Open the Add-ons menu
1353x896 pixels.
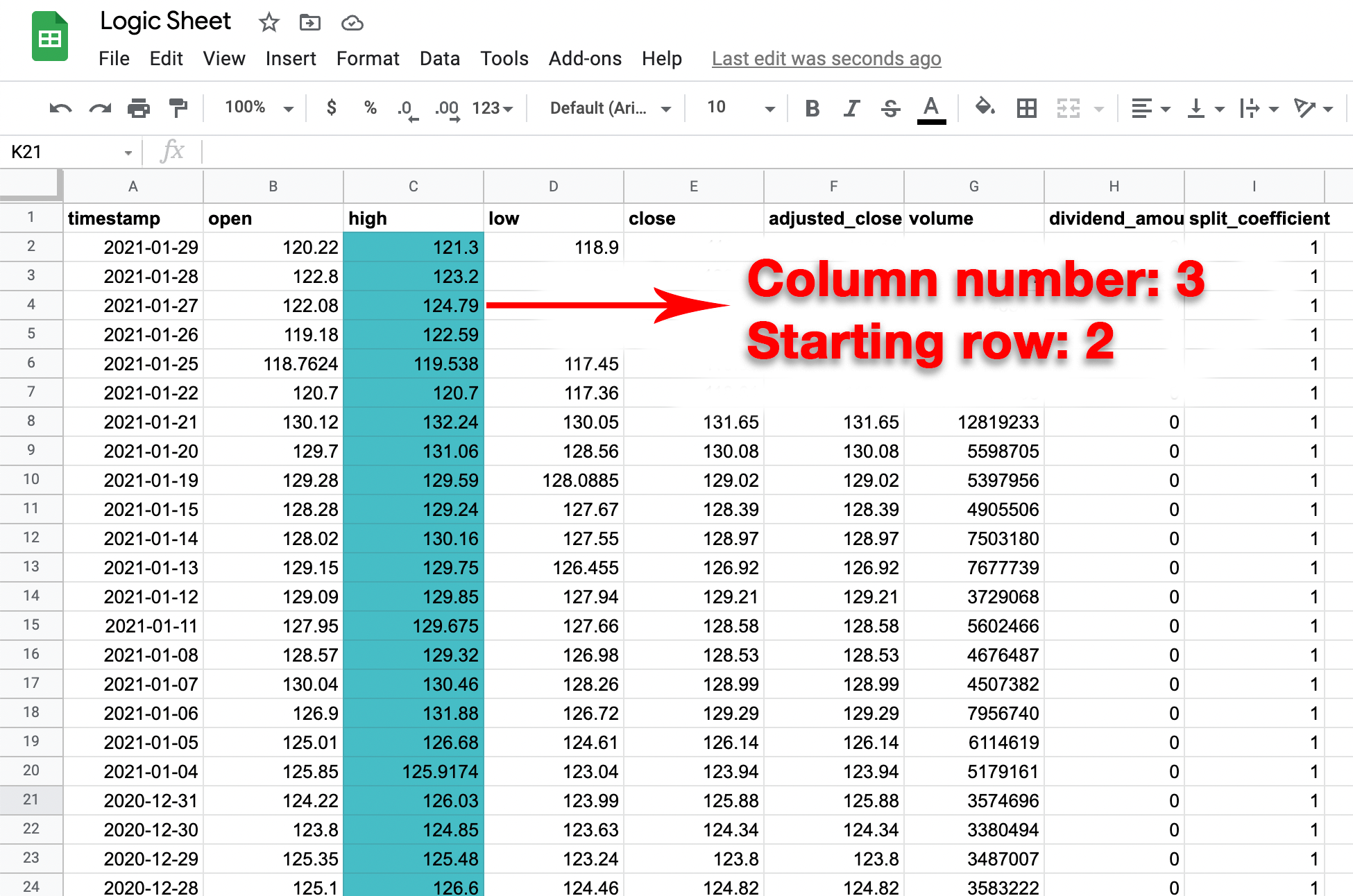585,59
